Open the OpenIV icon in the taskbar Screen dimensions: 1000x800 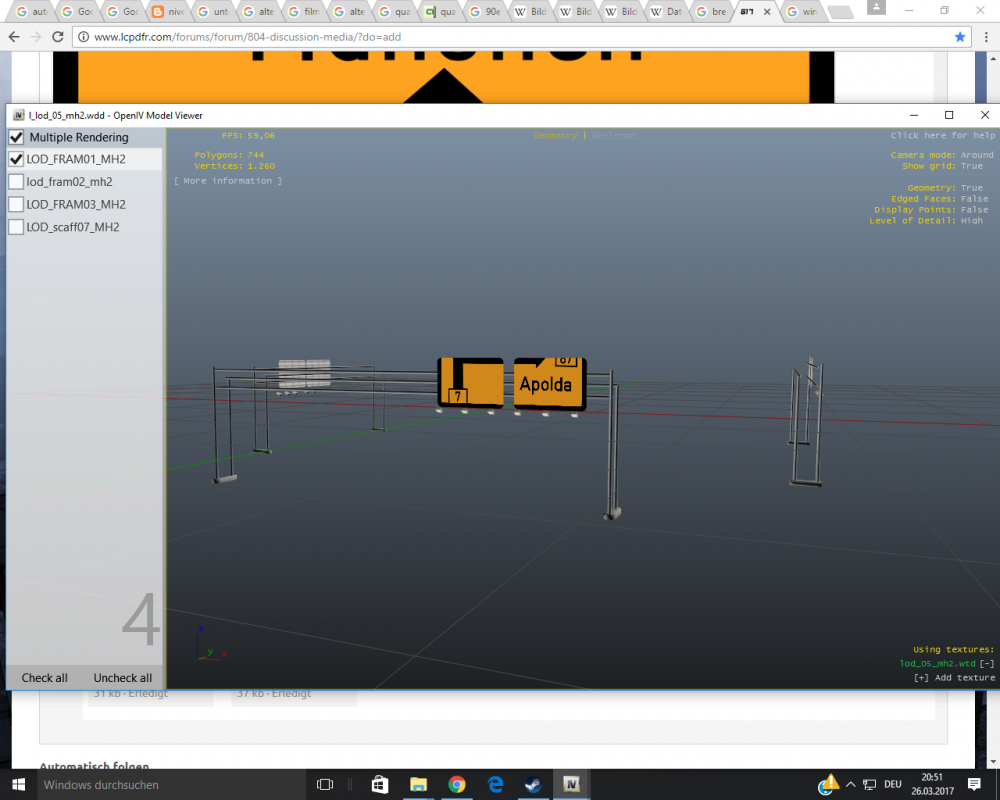[x=571, y=784]
